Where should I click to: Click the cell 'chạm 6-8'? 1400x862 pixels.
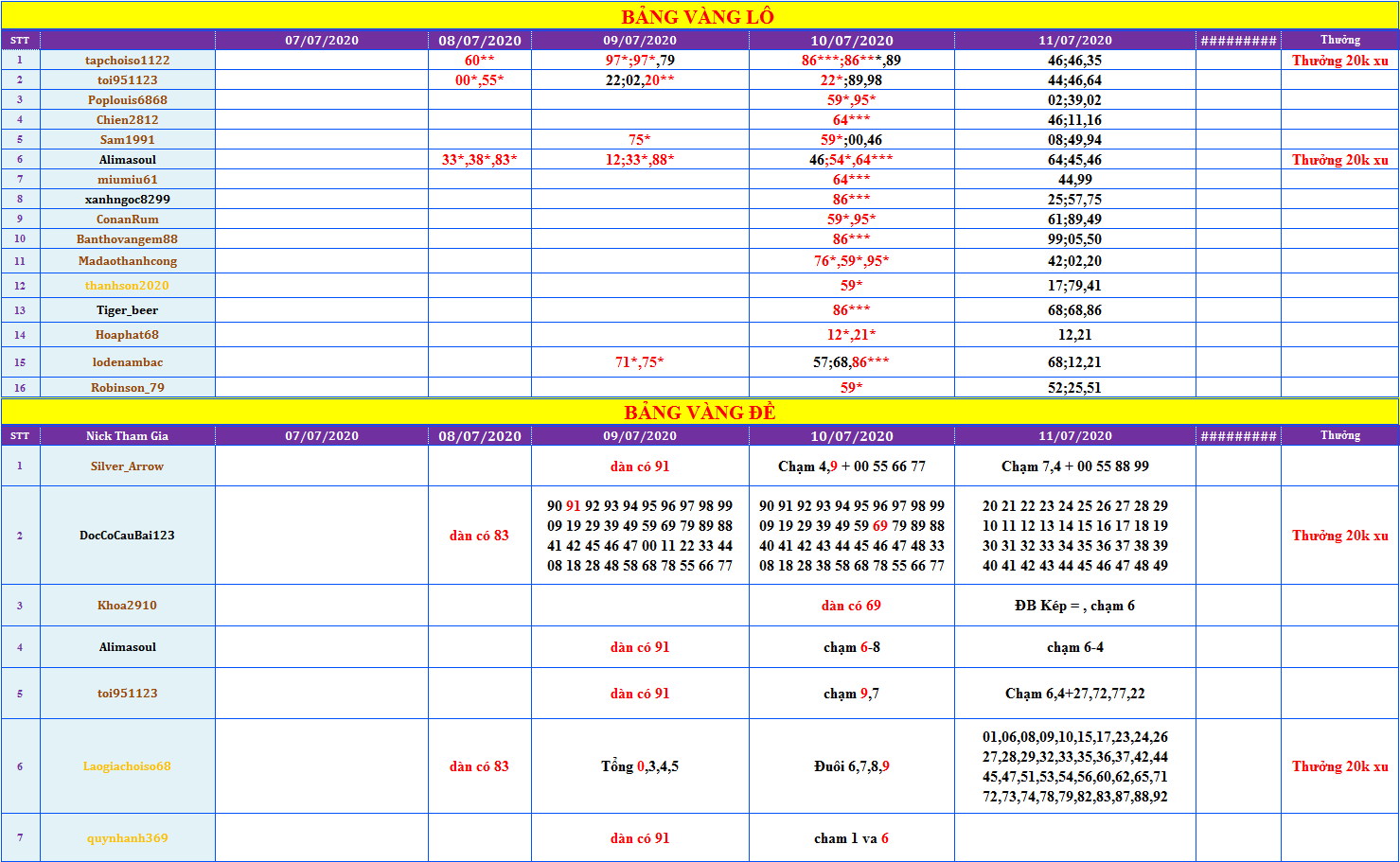click(852, 647)
